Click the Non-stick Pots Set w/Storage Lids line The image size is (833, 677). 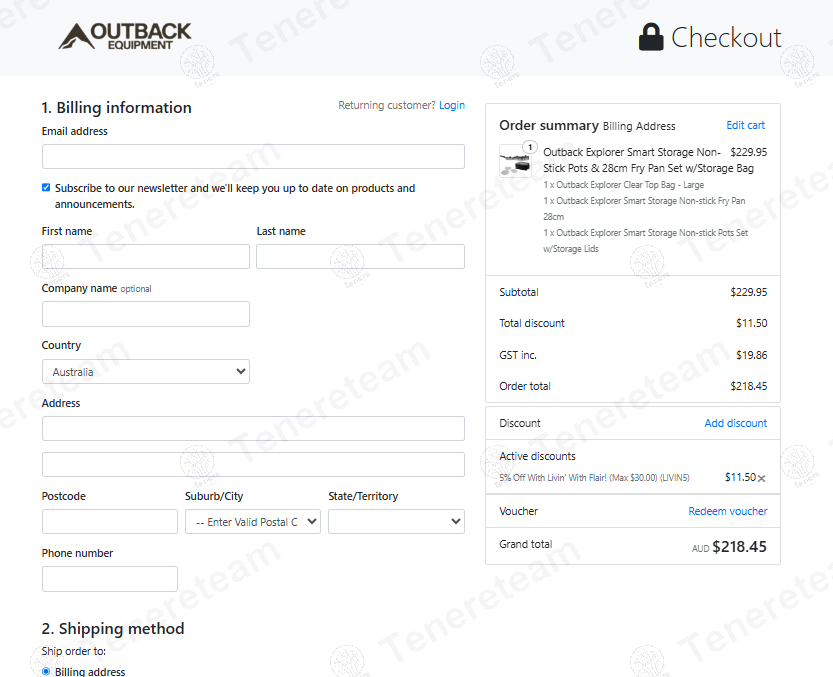[645, 241]
